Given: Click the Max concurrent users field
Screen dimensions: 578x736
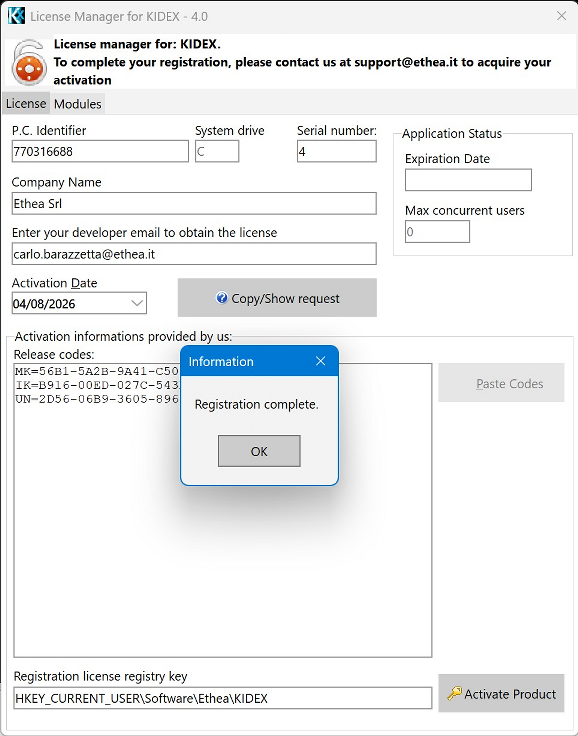Looking at the screenshot, I should [437, 231].
